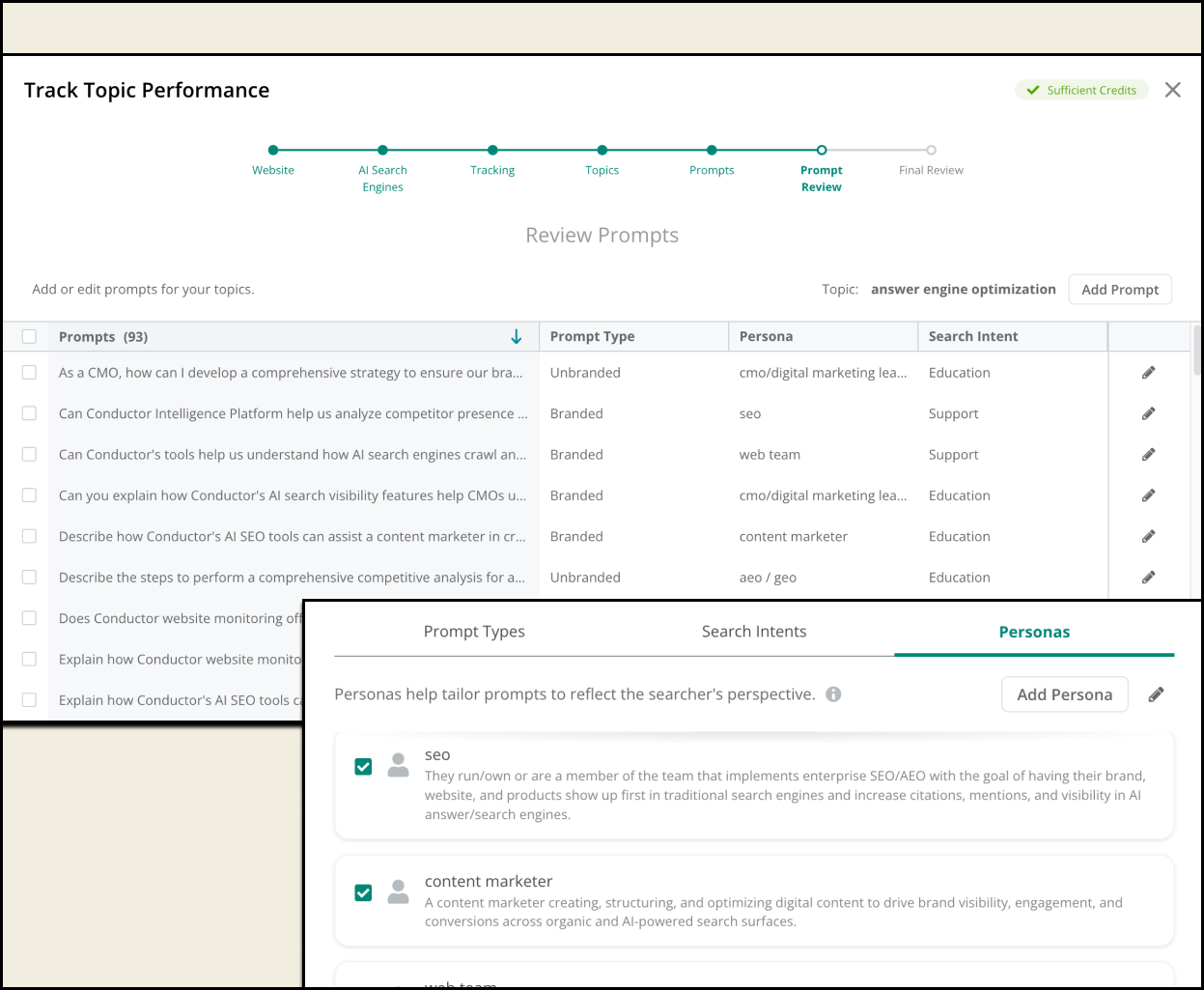Click the content marketer persona card title
1204x990 pixels.
[489, 881]
